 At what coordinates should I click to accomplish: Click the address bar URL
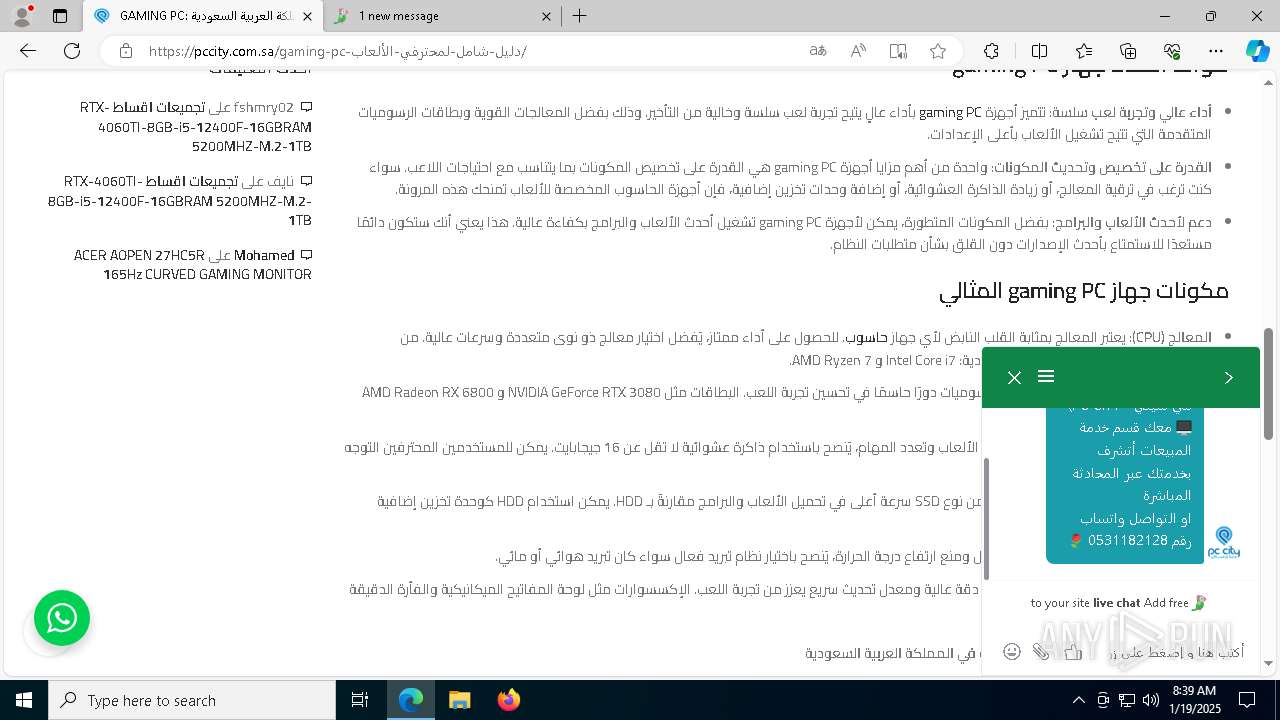click(x=338, y=51)
